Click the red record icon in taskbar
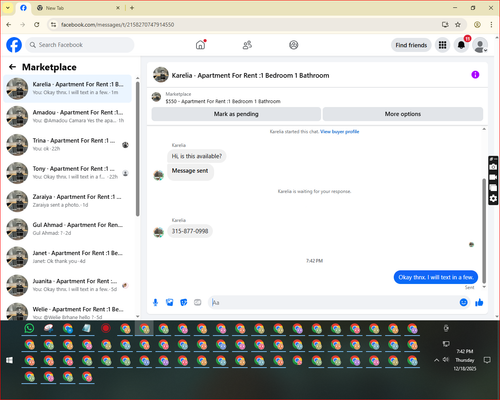The image size is (500, 400). click(x=106, y=328)
